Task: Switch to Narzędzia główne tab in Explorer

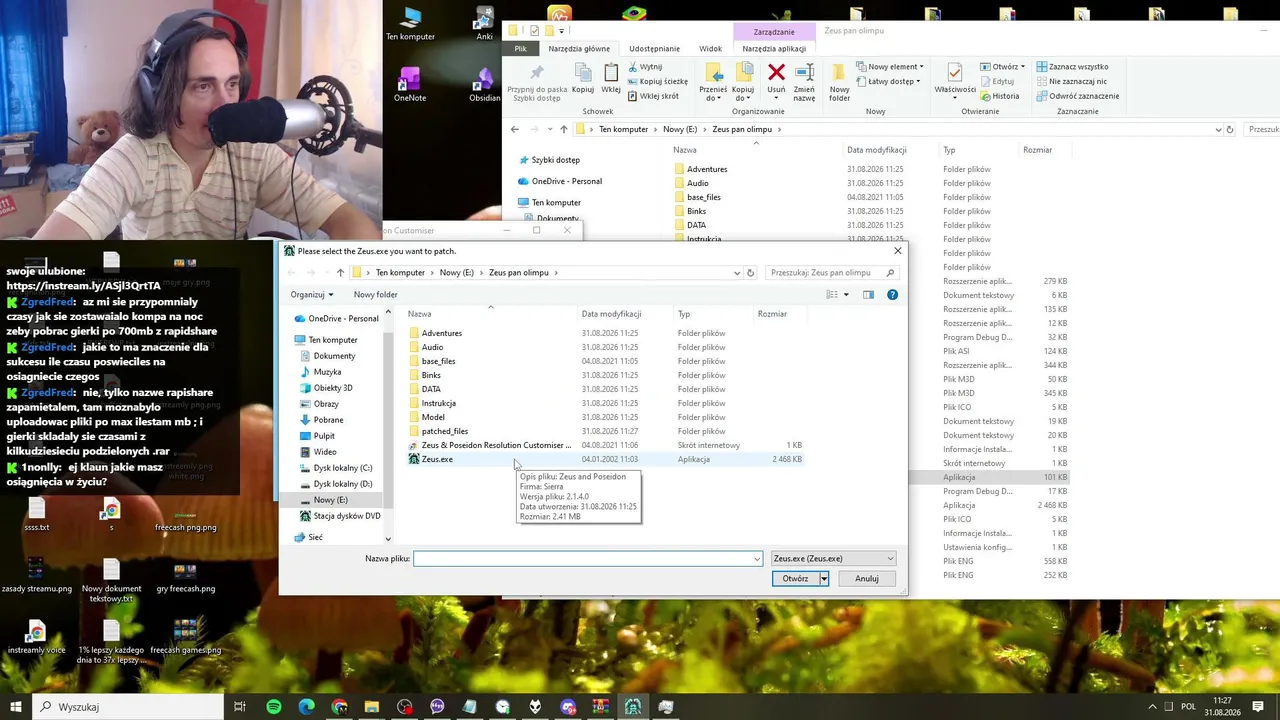Action: 579,49
